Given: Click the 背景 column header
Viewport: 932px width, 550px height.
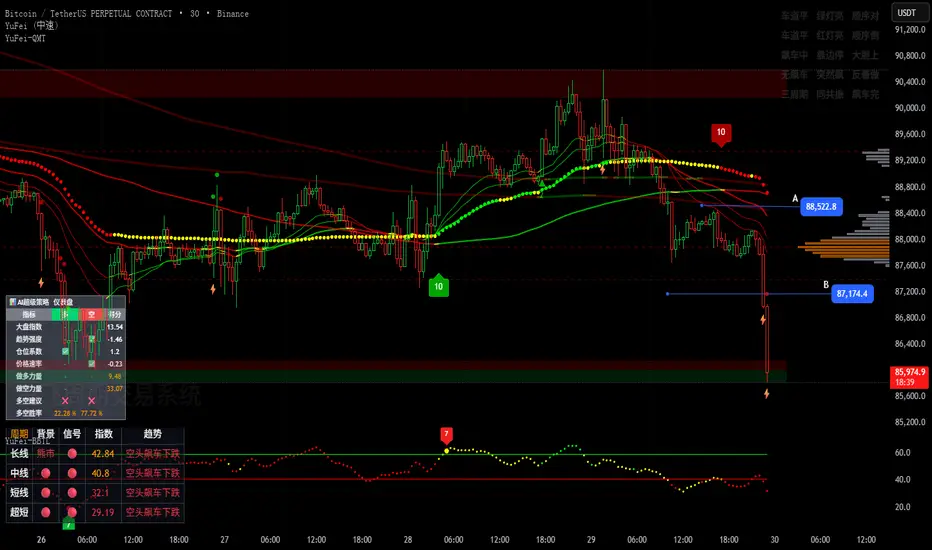Looking at the screenshot, I should 46,434.
